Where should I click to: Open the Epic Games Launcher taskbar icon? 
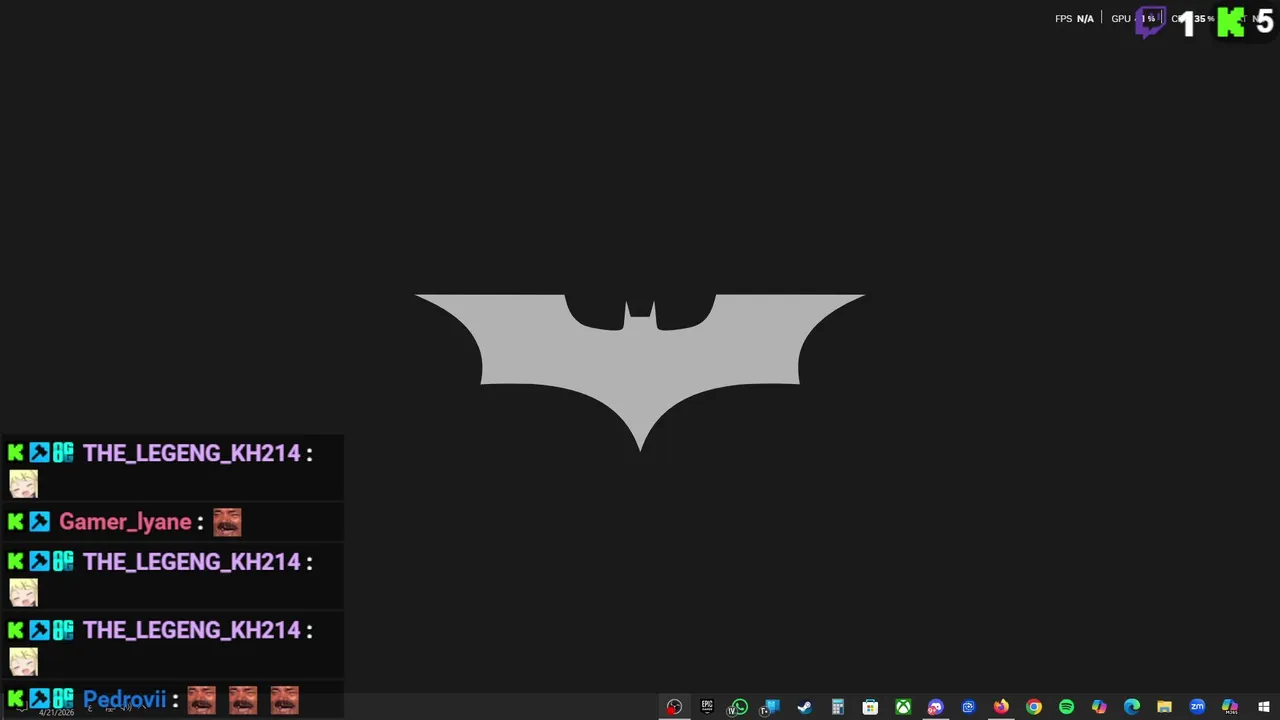(x=707, y=706)
